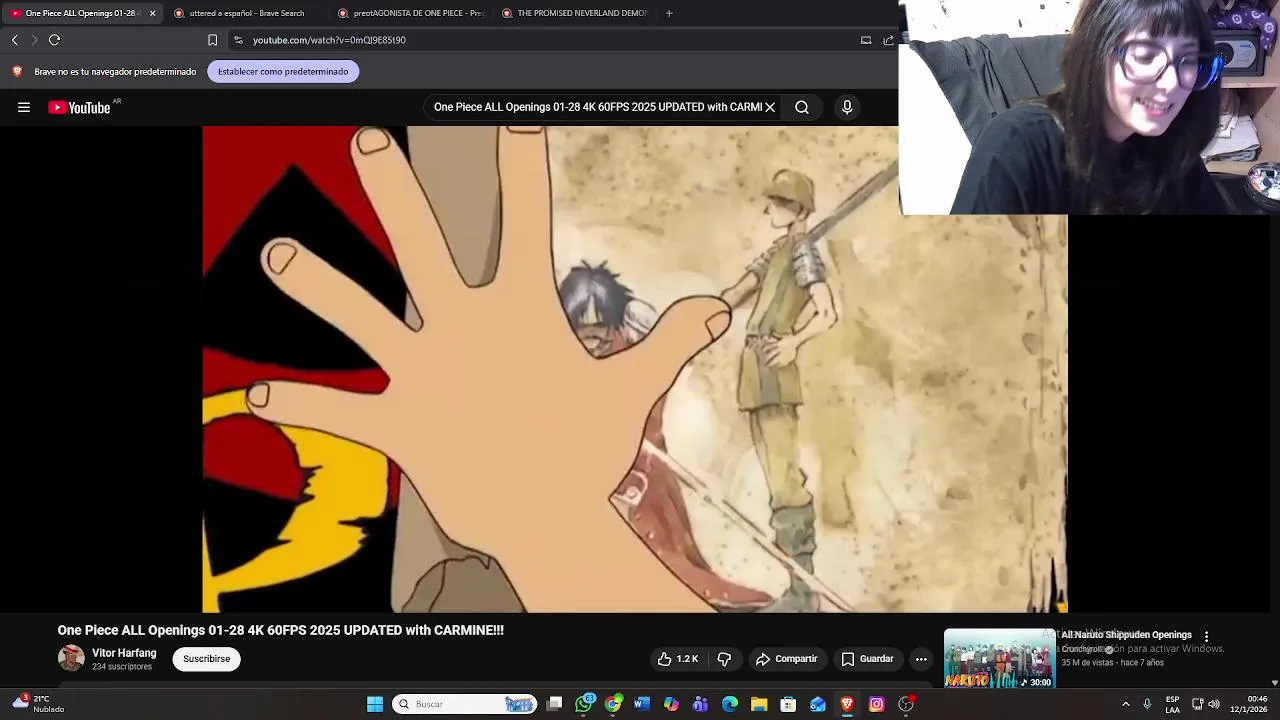
Task: Open All Naruto Shippuden Openings title
Action: click(x=1127, y=635)
